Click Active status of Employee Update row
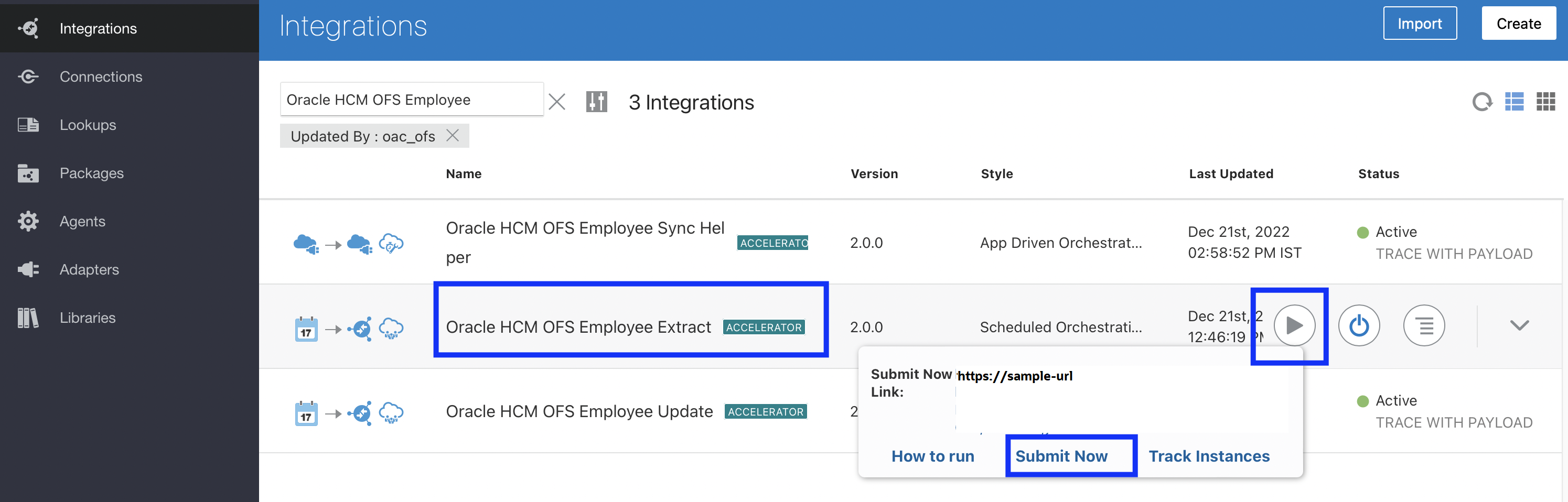The width and height of the screenshot is (1568, 502). (1396, 400)
